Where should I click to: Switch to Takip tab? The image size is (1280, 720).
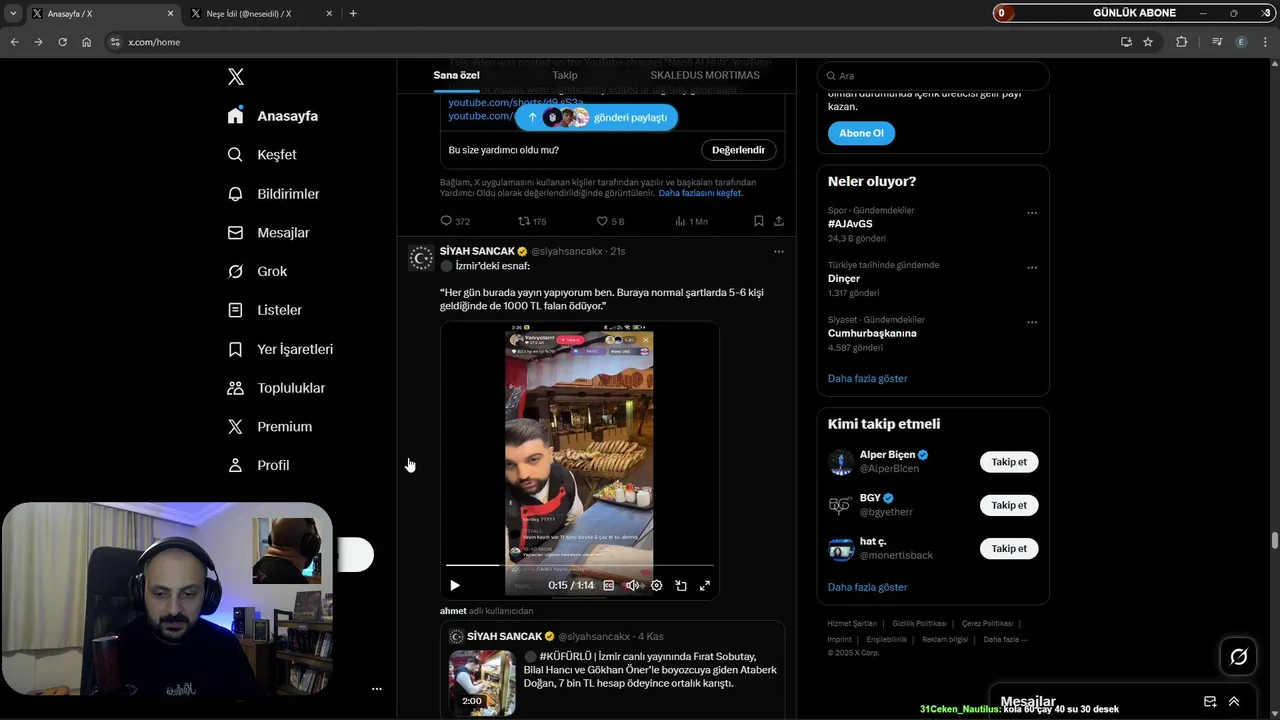click(565, 75)
